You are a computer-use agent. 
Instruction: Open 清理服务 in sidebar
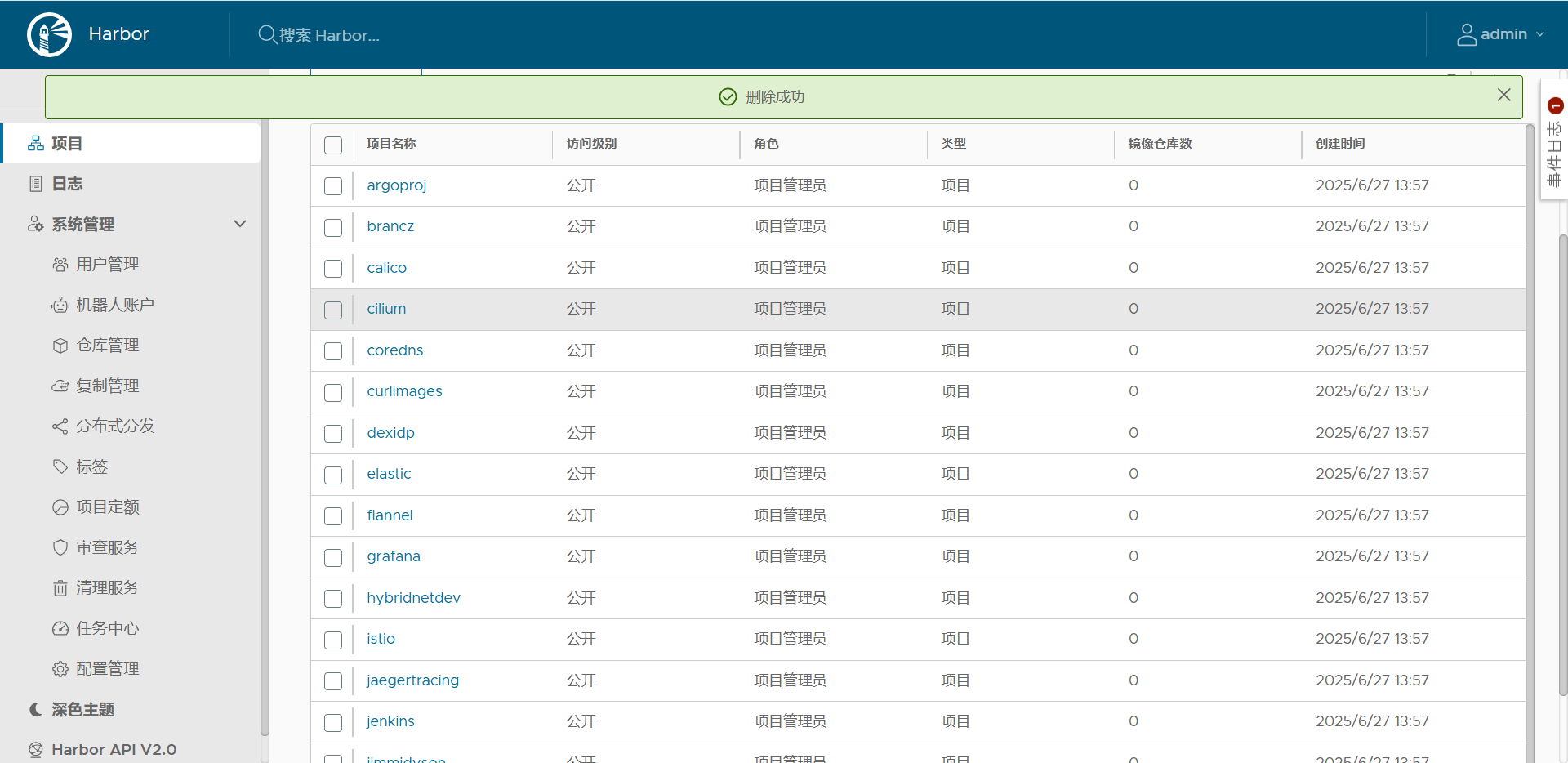108,588
